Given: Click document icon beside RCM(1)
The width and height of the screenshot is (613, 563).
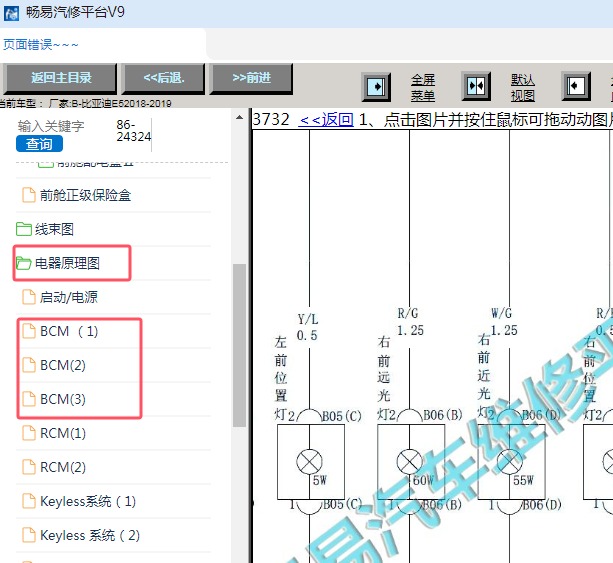Looking at the screenshot, I should coord(29,433).
